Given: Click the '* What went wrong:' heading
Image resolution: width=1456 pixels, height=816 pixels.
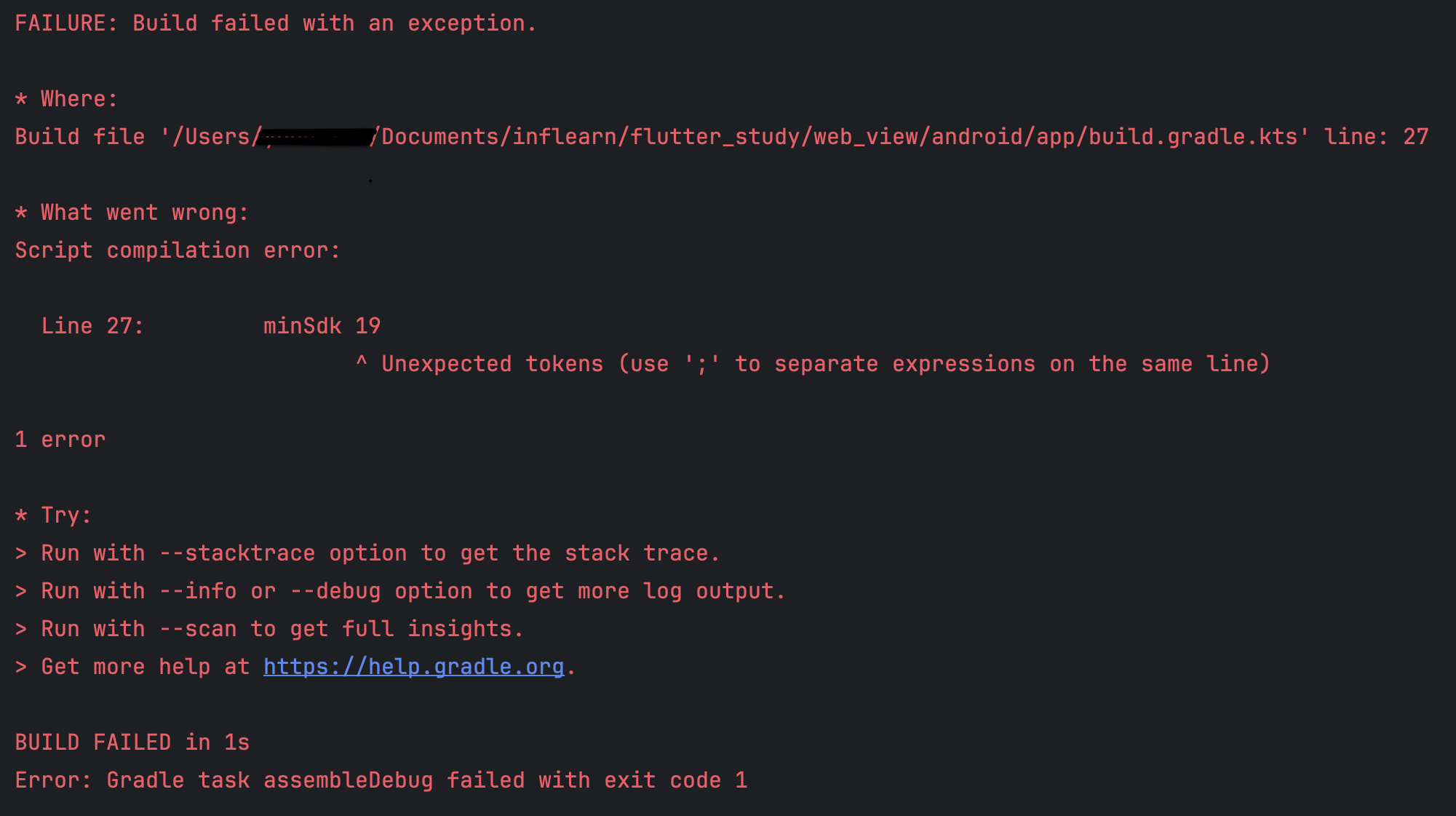Looking at the screenshot, I should click(132, 213).
